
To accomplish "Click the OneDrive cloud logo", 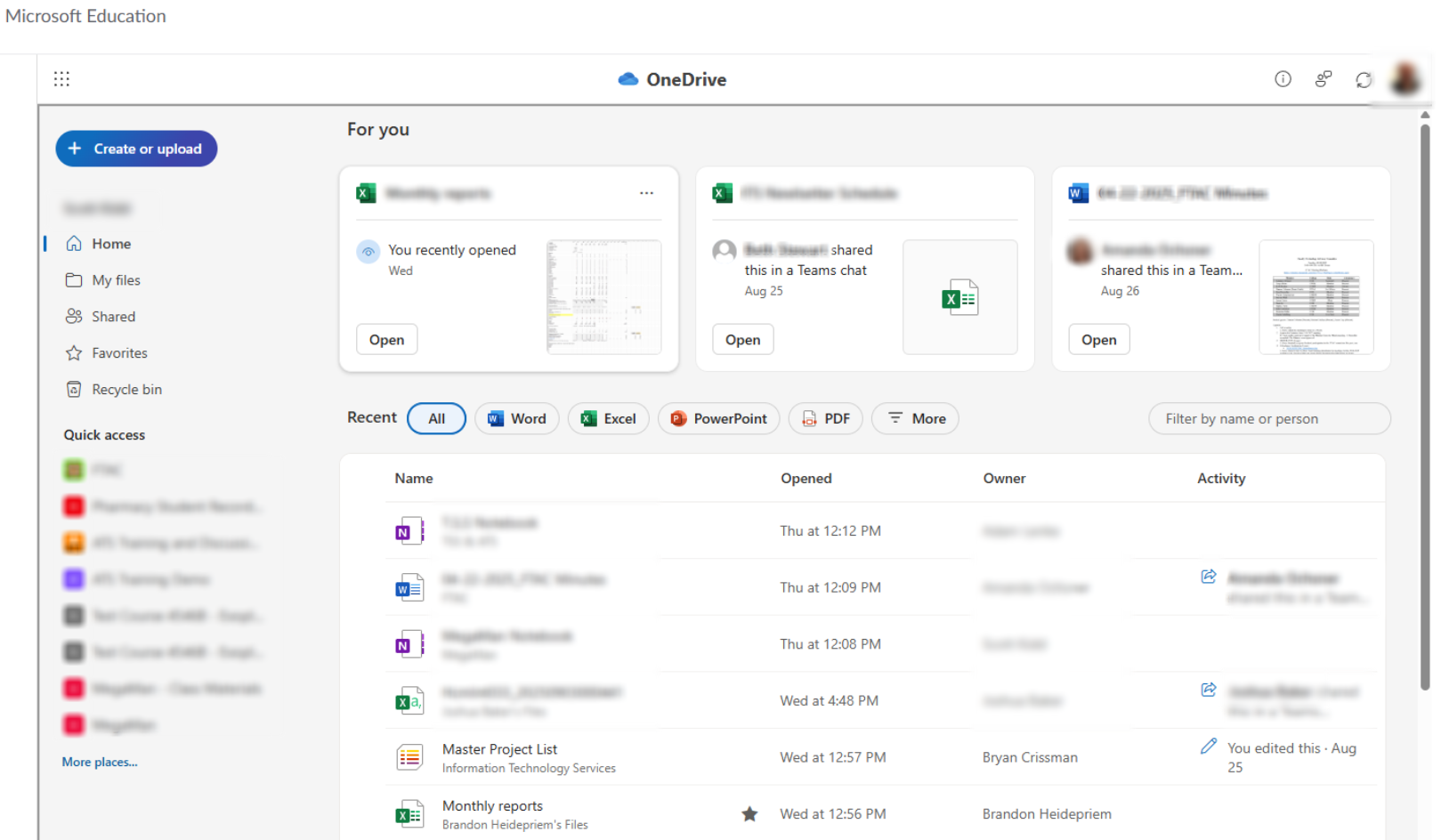I will [x=628, y=79].
